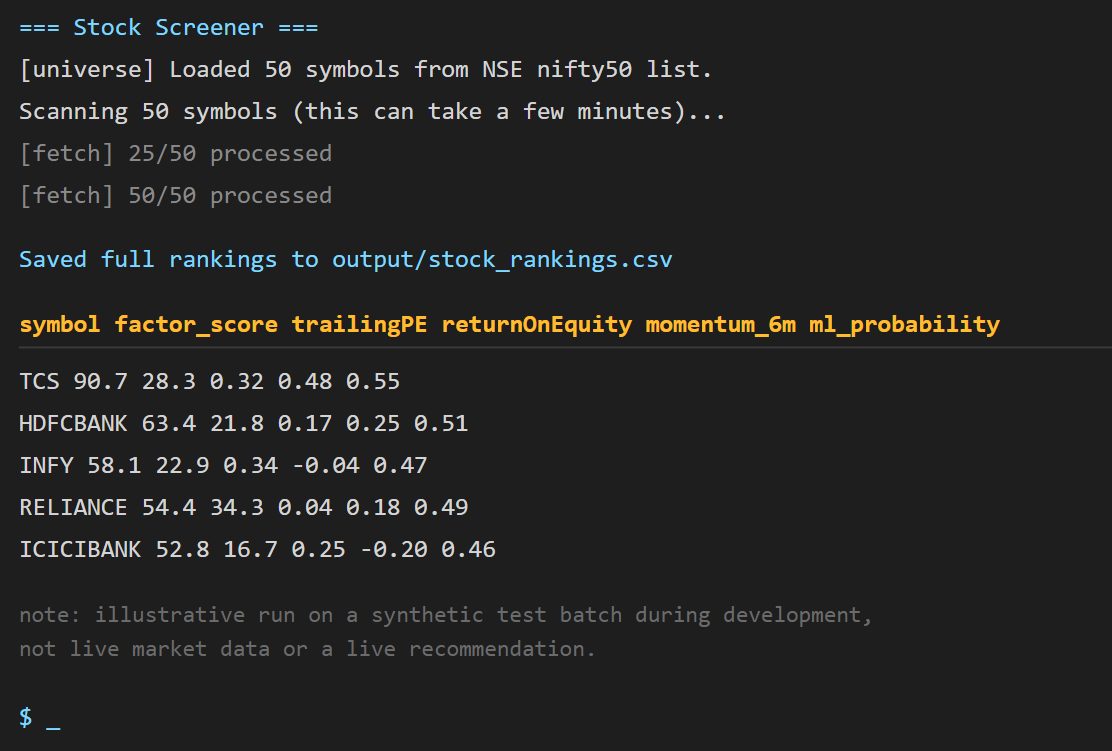Select the RELIANCE row
Viewport: 1112px width, 751px height.
(243, 507)
